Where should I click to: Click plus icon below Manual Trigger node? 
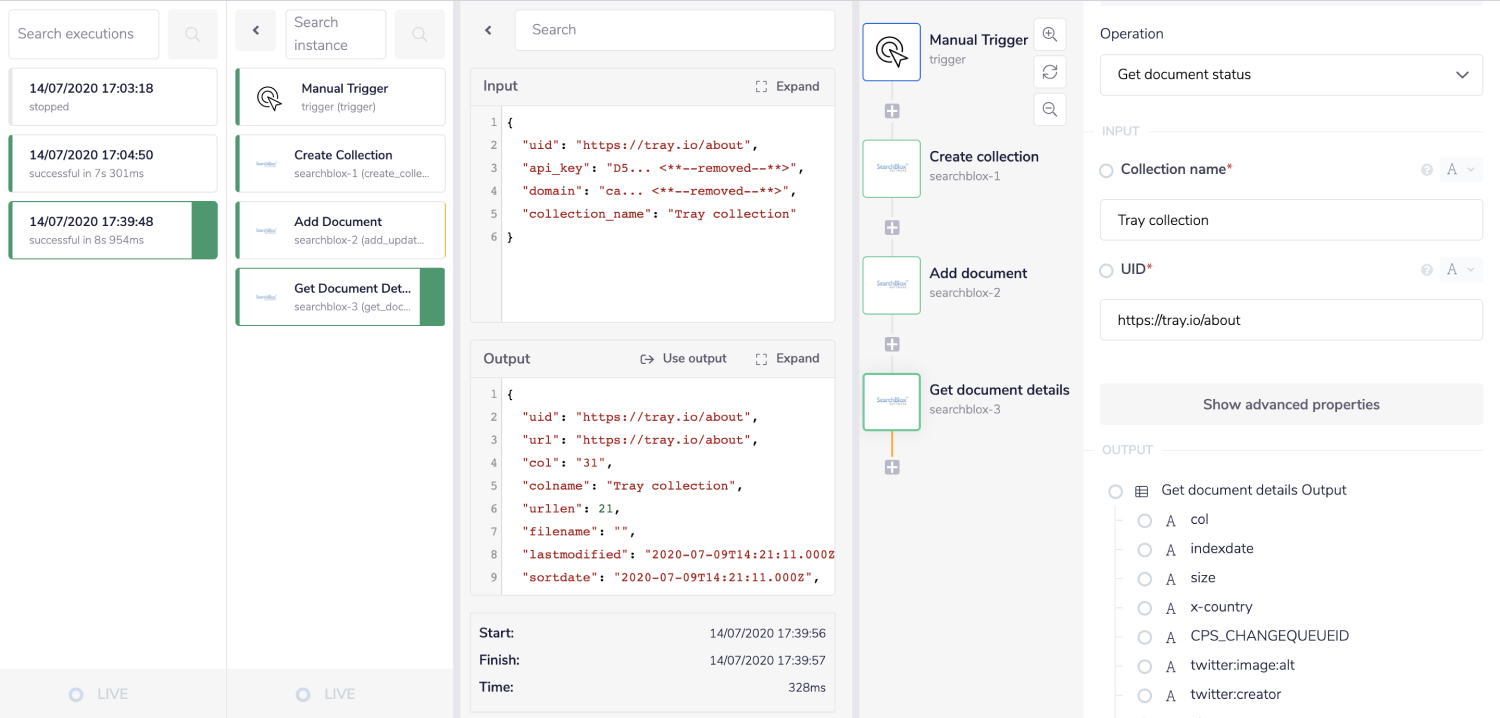892,111
